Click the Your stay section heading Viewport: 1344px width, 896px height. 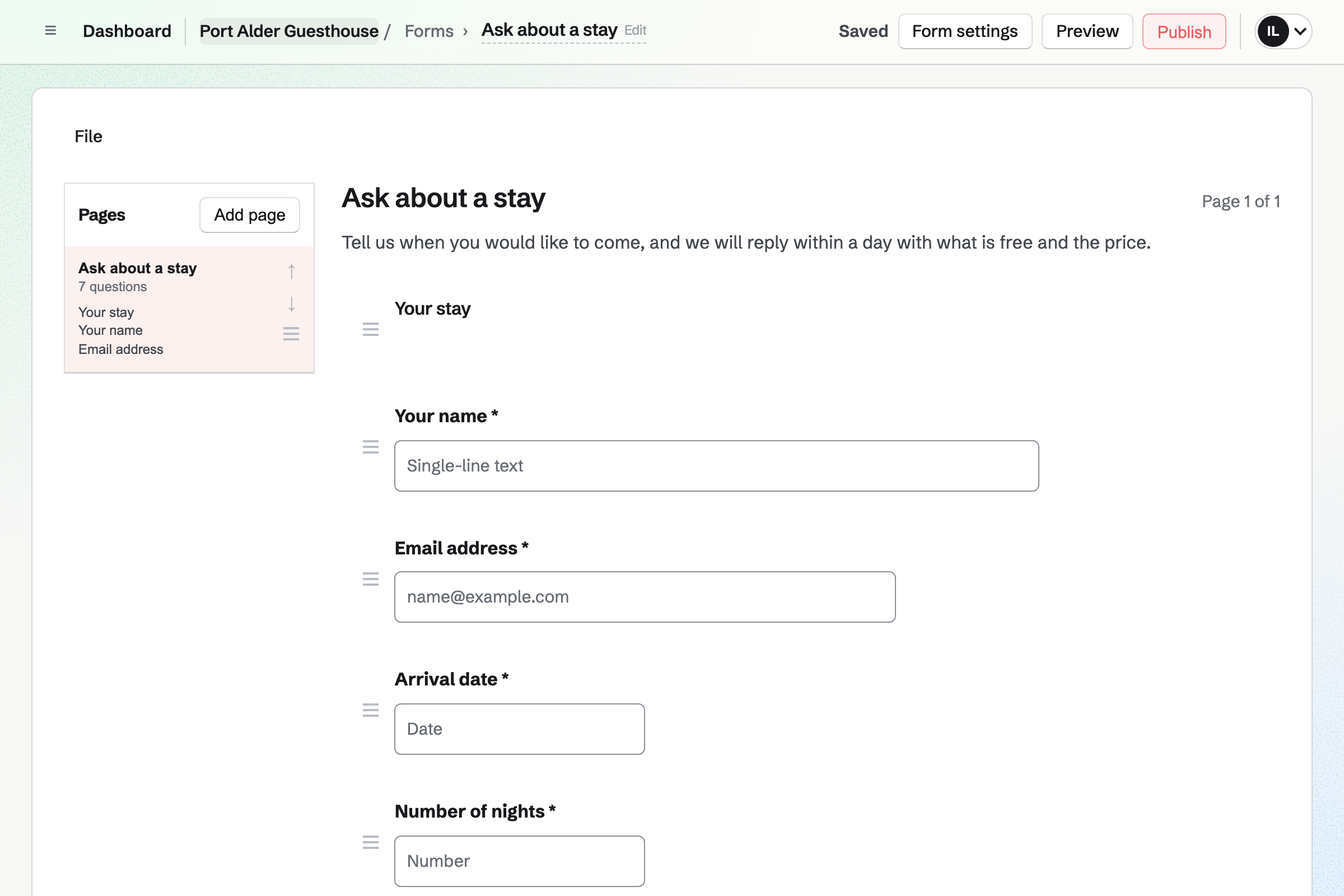tap(432, 309)
